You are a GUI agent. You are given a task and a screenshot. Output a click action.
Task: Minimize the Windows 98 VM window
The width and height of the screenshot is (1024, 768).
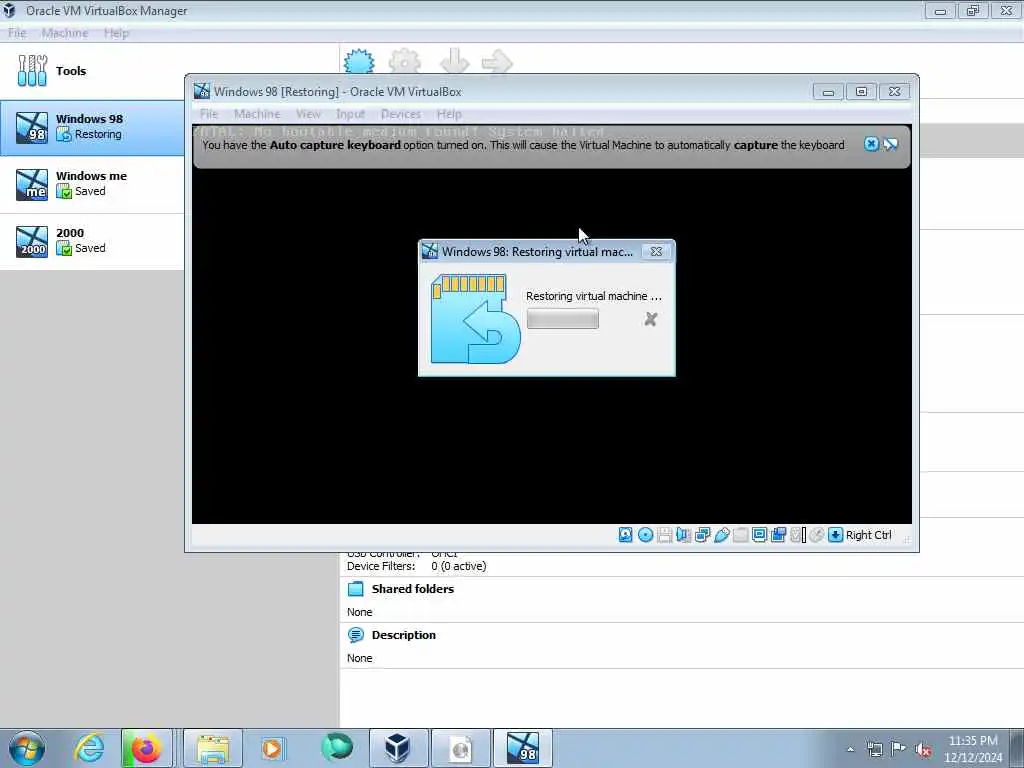click(x=828, y=91)
